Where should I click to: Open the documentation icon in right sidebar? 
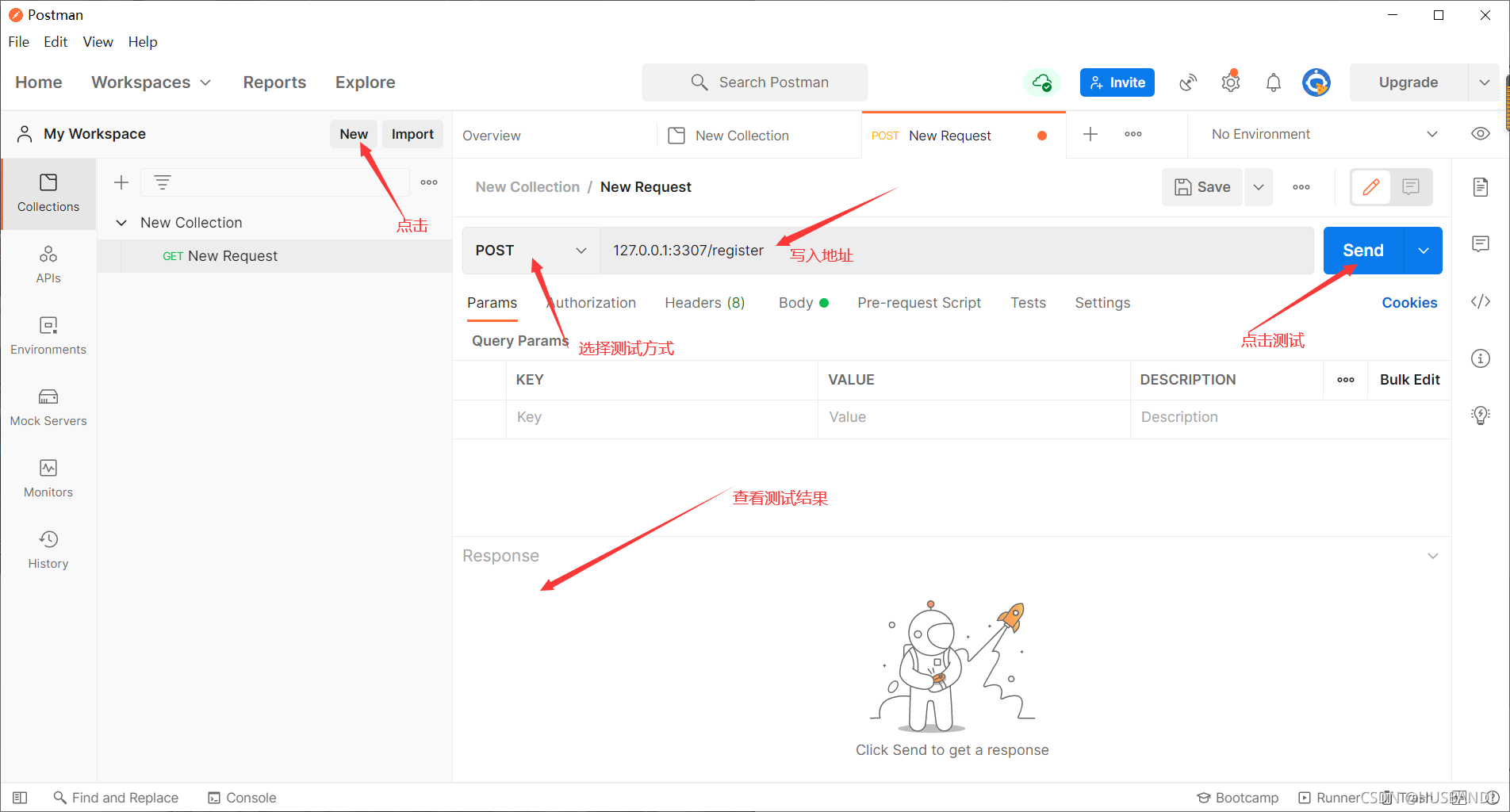point(1481,187)
